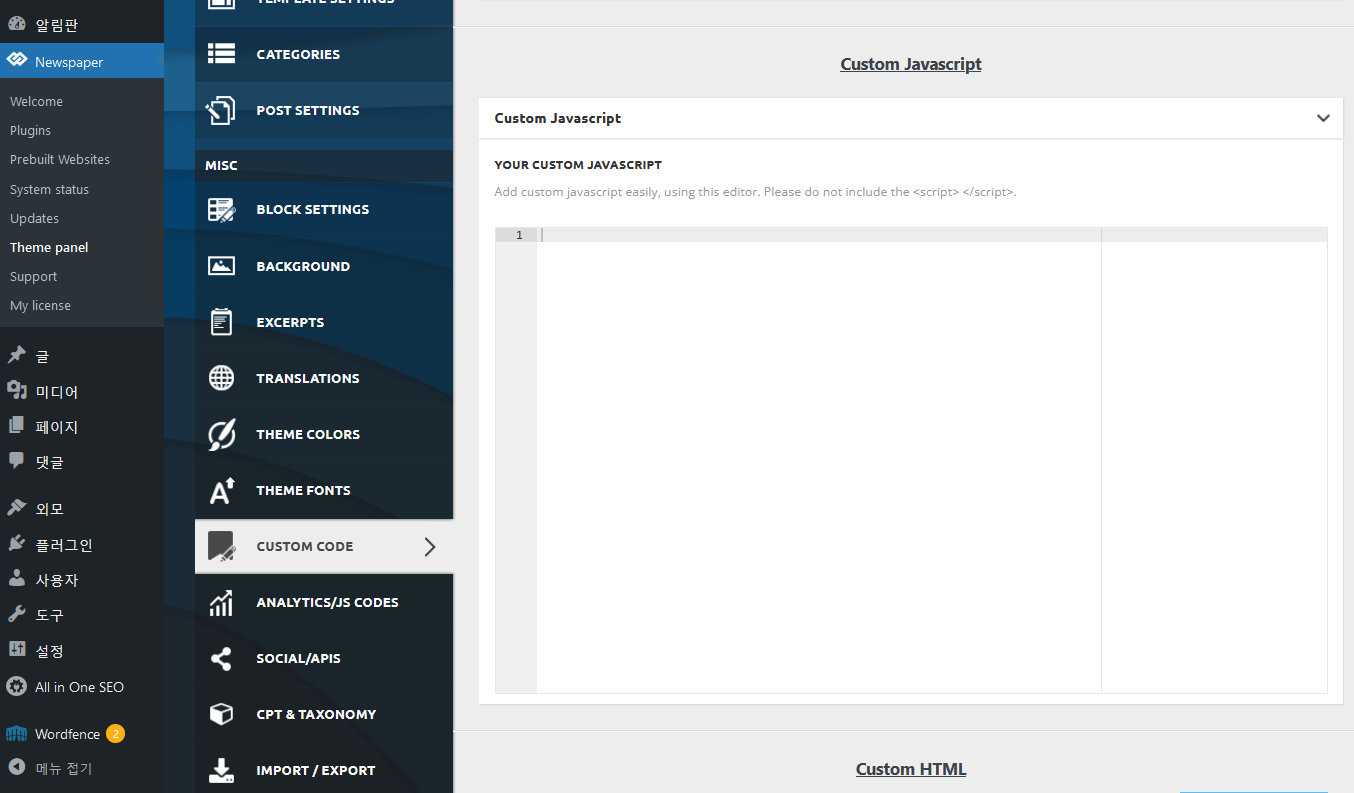Image resolution: width=1354 pixels, height=793 pixels.
Task: Open the CATEGORIES panel tab
Action: 324,54
